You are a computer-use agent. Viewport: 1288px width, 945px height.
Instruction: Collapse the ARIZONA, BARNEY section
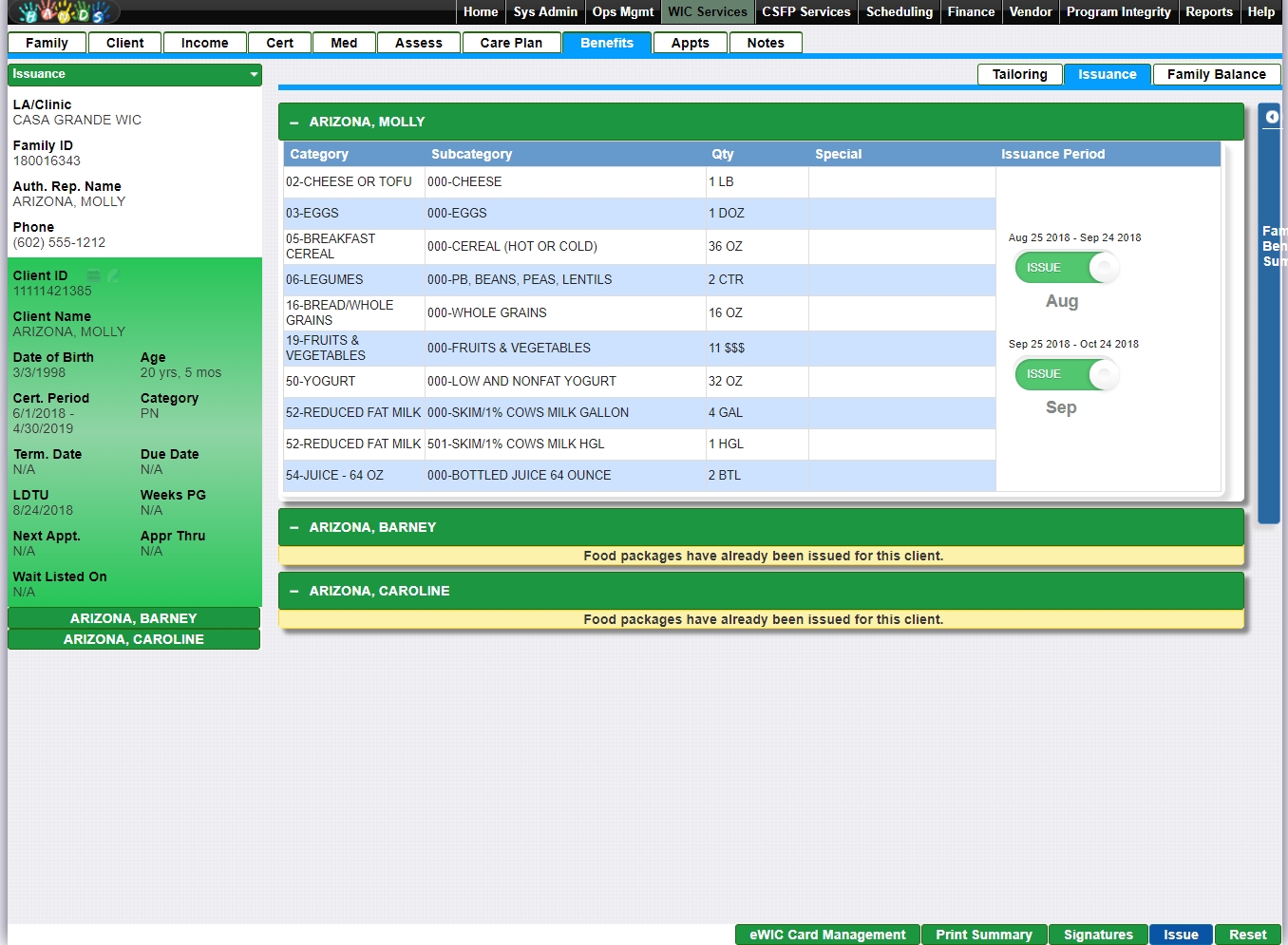294,528
